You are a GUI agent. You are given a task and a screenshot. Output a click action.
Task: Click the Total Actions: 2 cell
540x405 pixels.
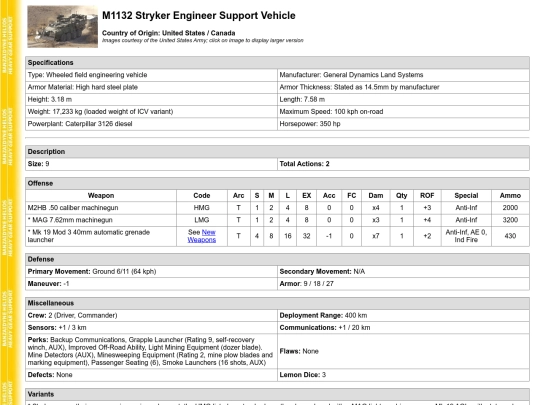pos(403,164)
